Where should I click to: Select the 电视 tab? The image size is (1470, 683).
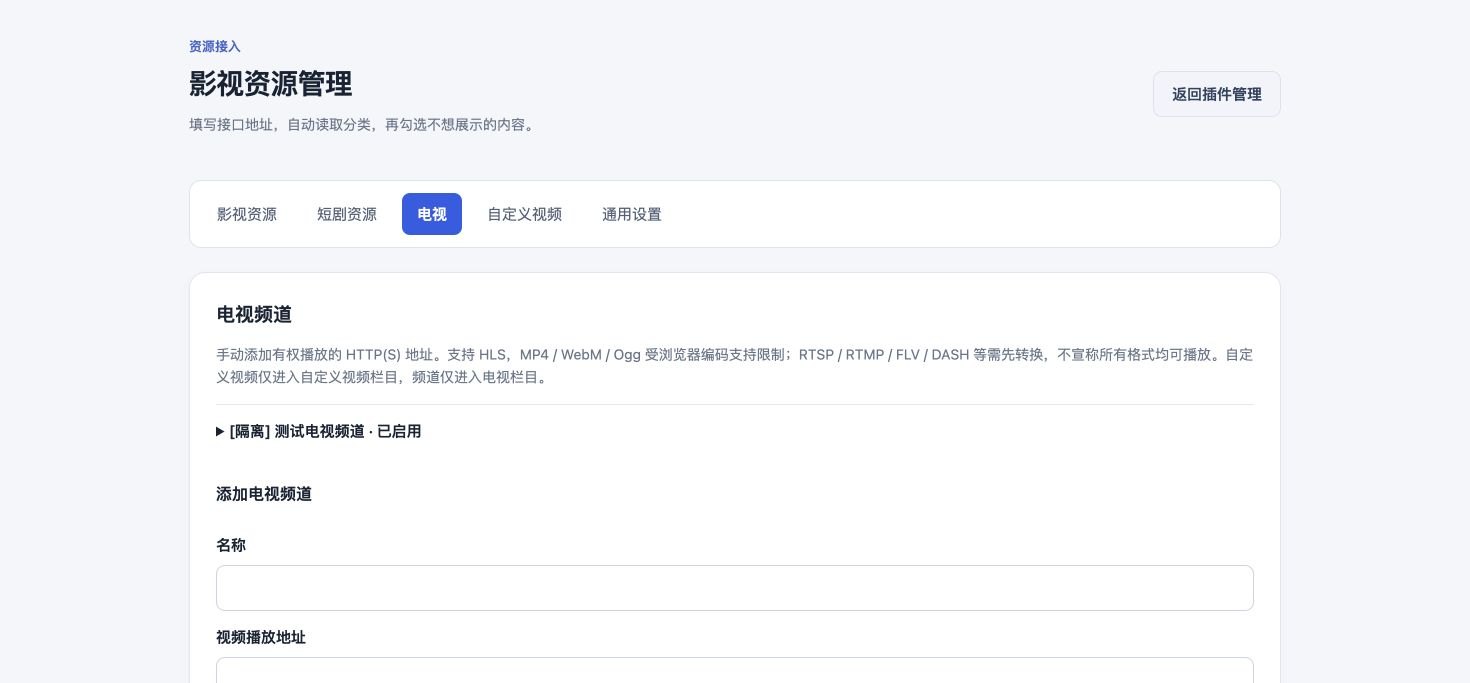click(432, 214)
